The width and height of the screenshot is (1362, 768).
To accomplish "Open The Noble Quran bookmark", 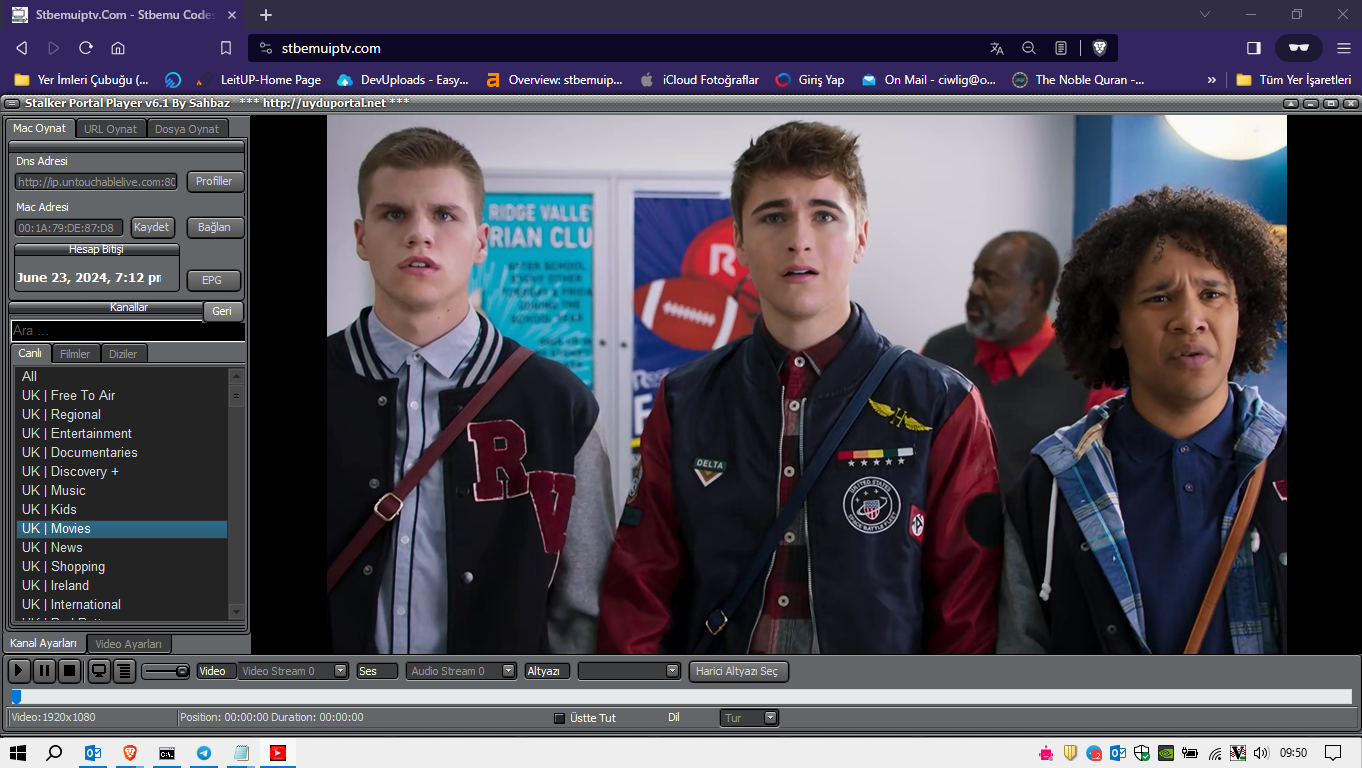I will (x=1079, y=80).
